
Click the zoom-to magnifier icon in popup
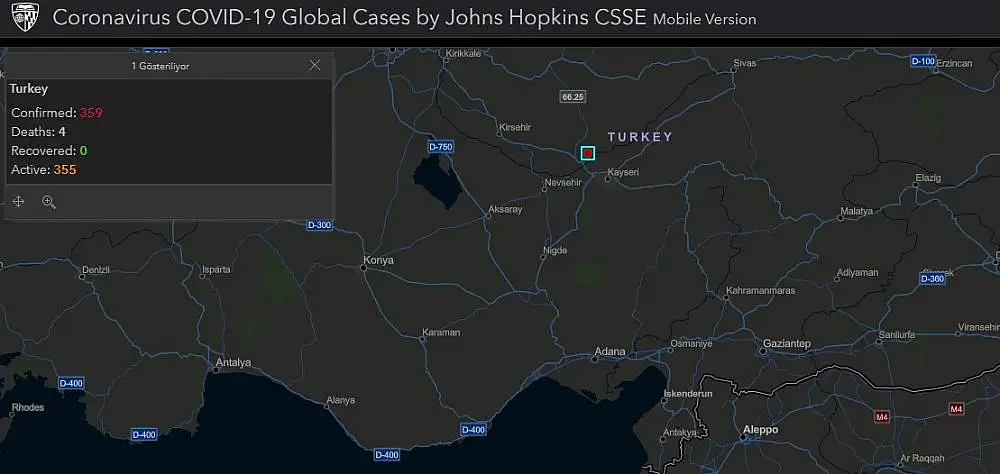point(49,202)
